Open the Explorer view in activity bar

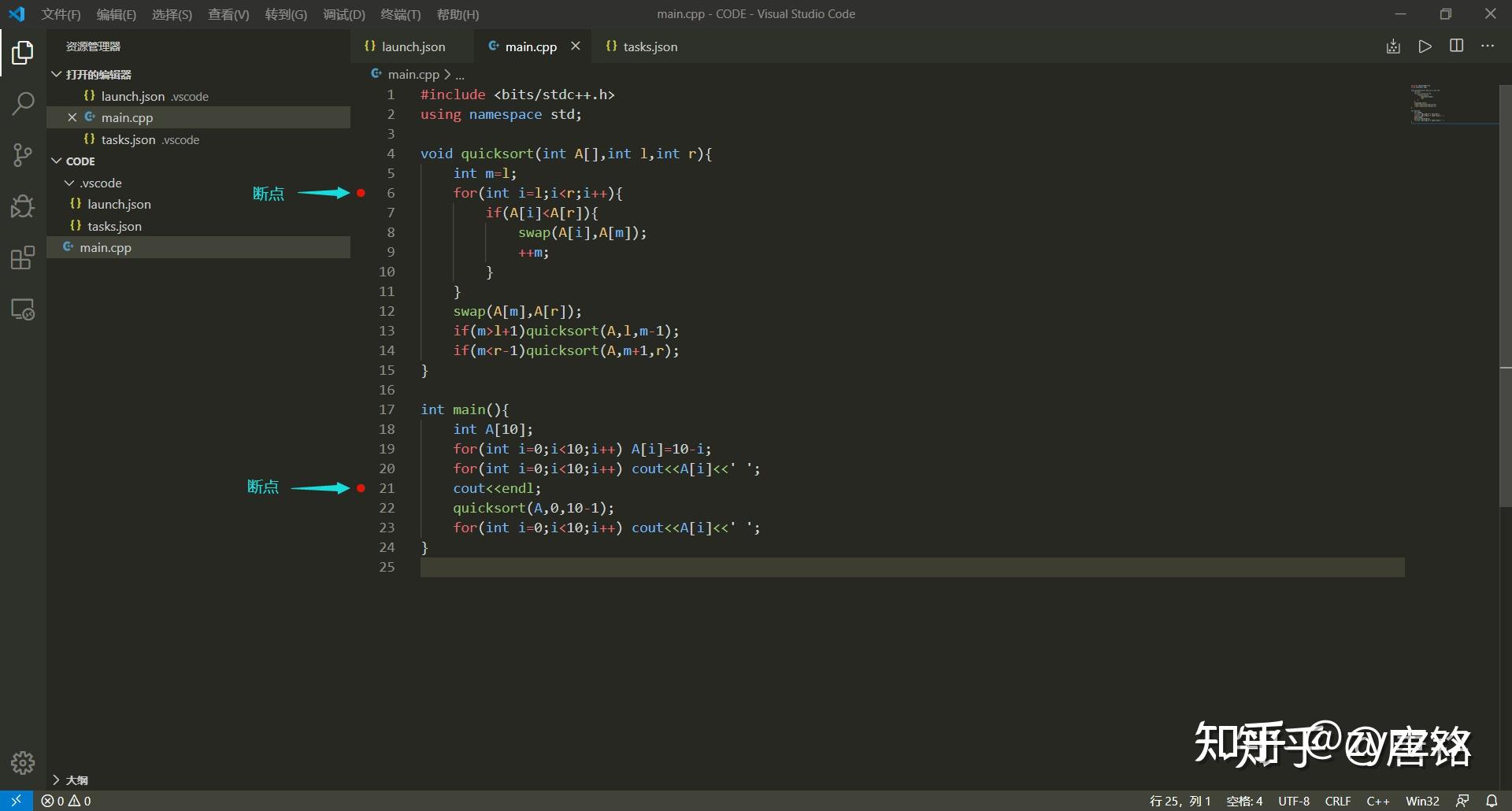pyautogui.click(x=23, y=54)
